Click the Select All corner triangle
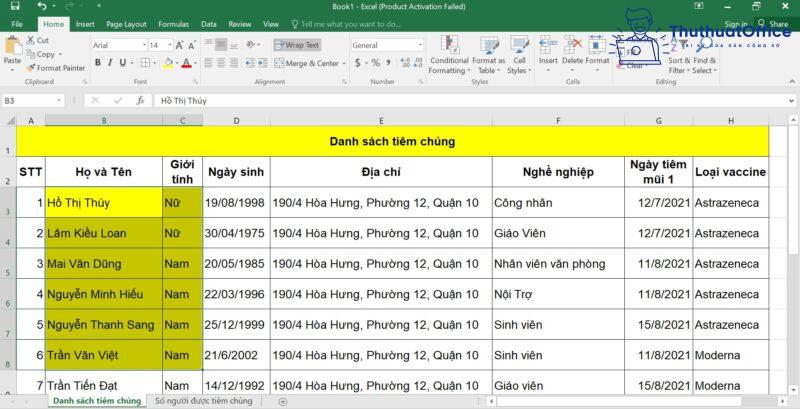The height and width of the screenshot is (409, 800). point(9,120)
